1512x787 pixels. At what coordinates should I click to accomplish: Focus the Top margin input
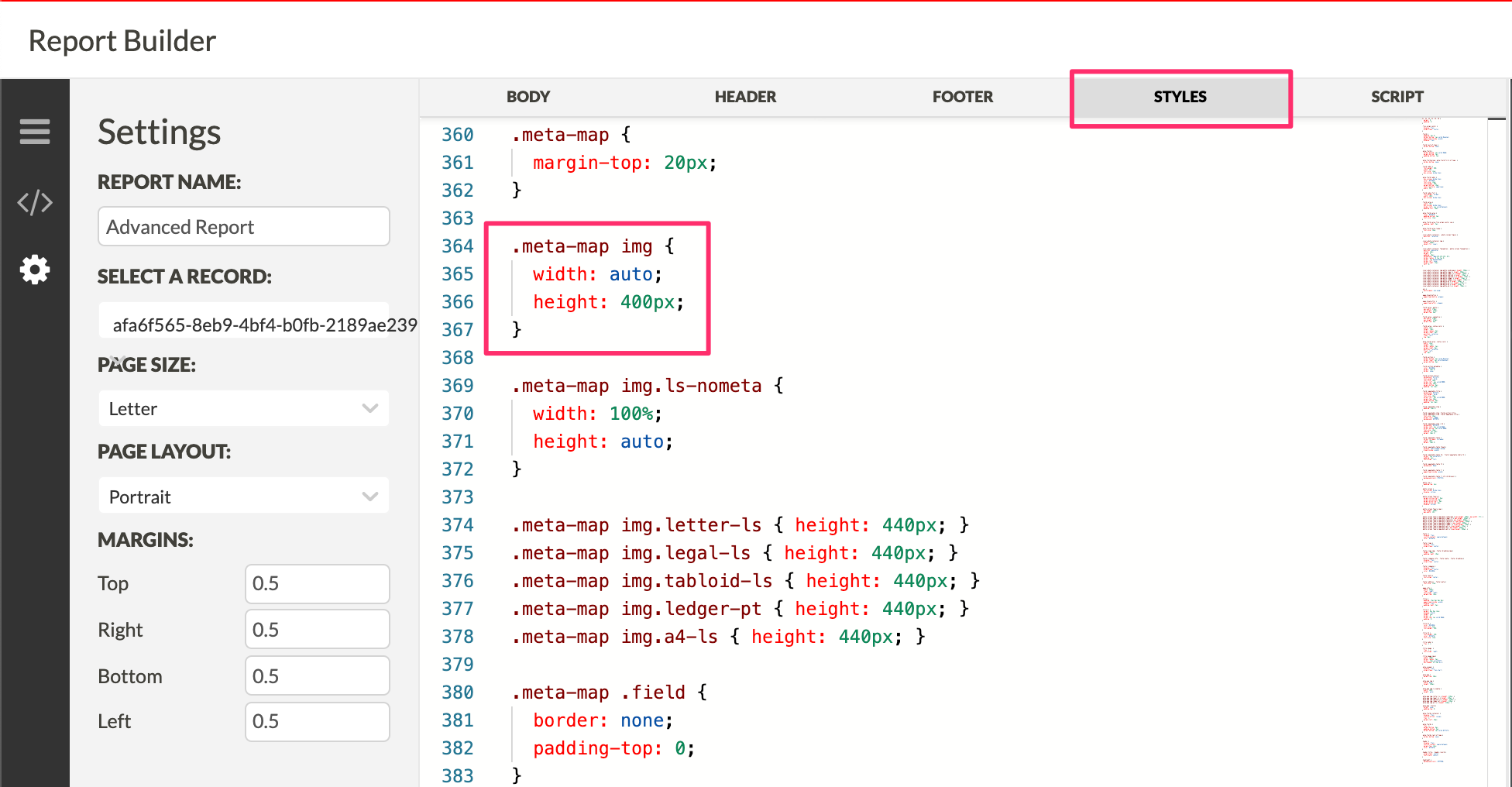pyautogui.click(x=318, y=583)
